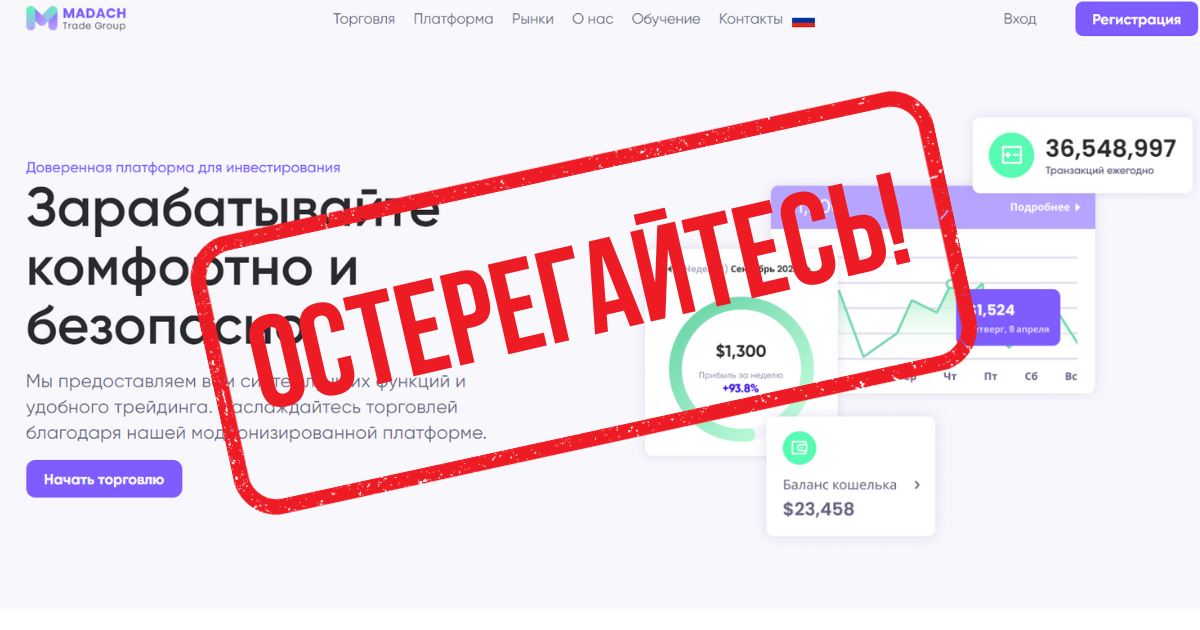The height and width of the screenshot is (630, 1200).
Task: Select the Сб day on chart axis
Action: click(x=1031, y=377)
